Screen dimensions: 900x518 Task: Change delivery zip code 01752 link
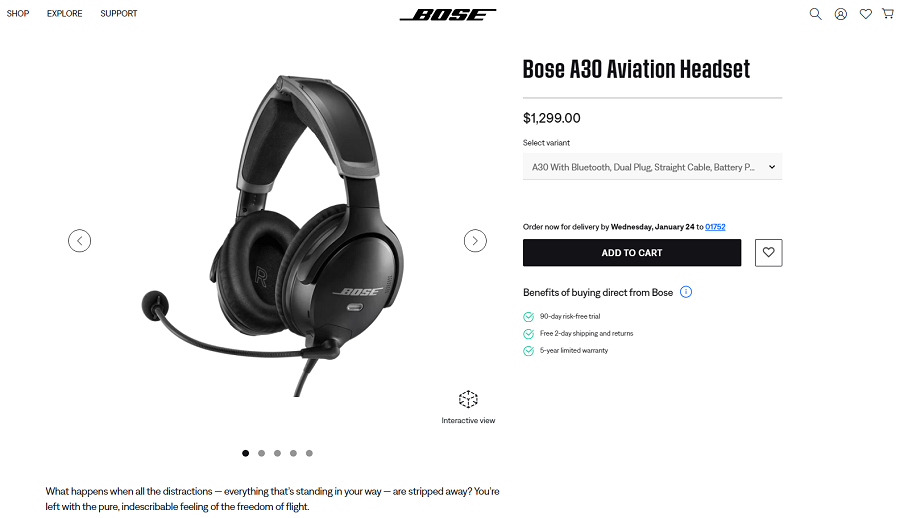(715, 227)
